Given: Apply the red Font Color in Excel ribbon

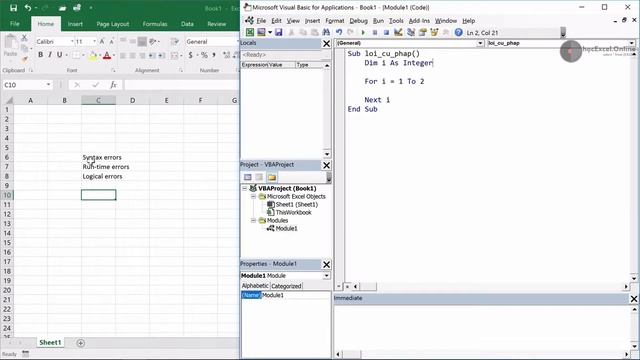Looking at the screenshot, I should (107, 55).
